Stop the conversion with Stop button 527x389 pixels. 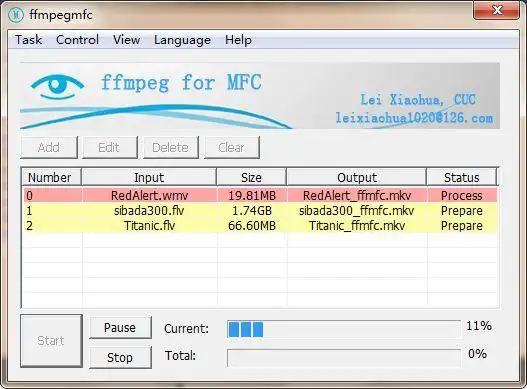tap(120, 357)
